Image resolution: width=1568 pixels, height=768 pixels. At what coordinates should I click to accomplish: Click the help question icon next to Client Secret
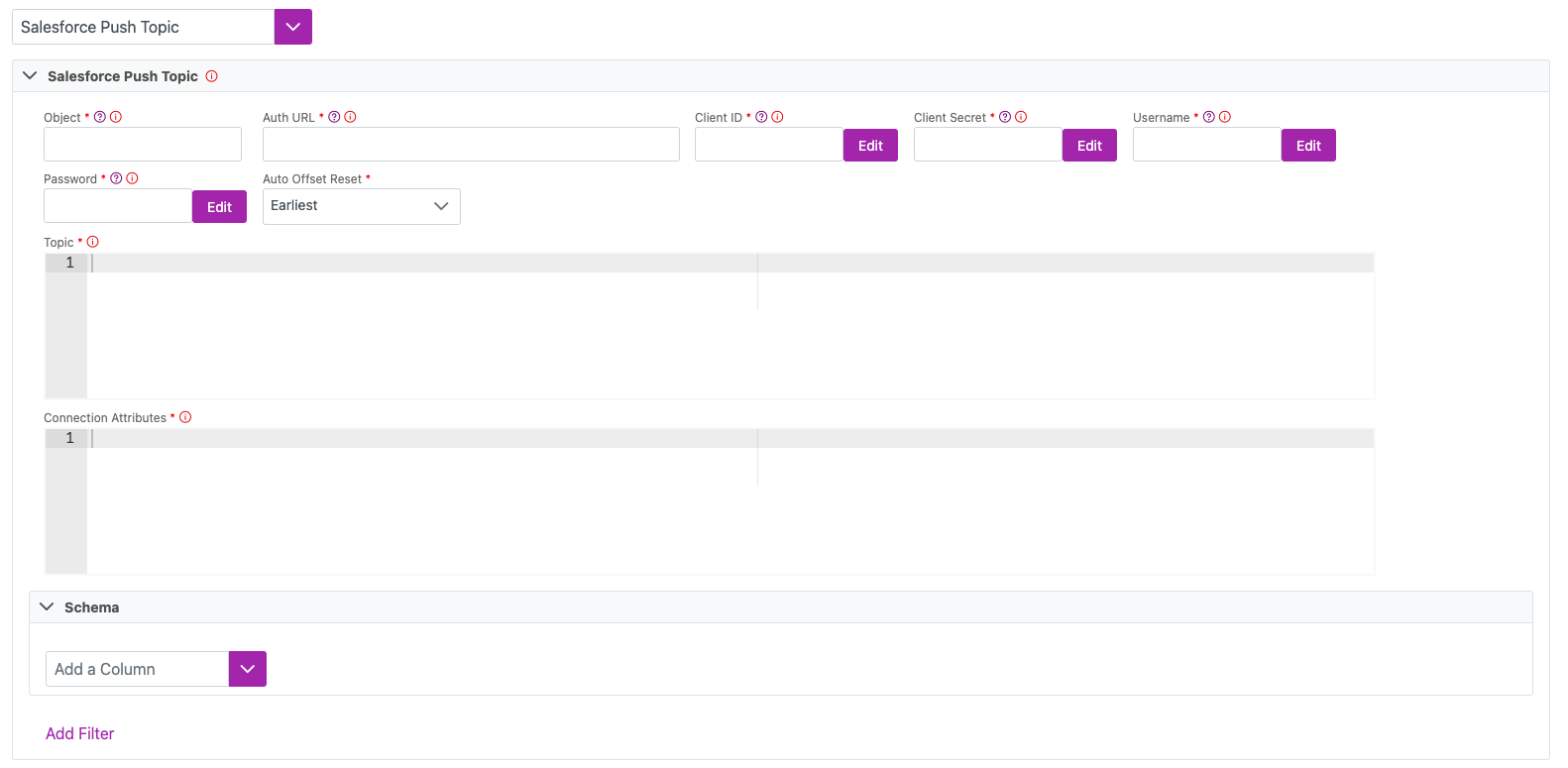[x=1005, y=117]
